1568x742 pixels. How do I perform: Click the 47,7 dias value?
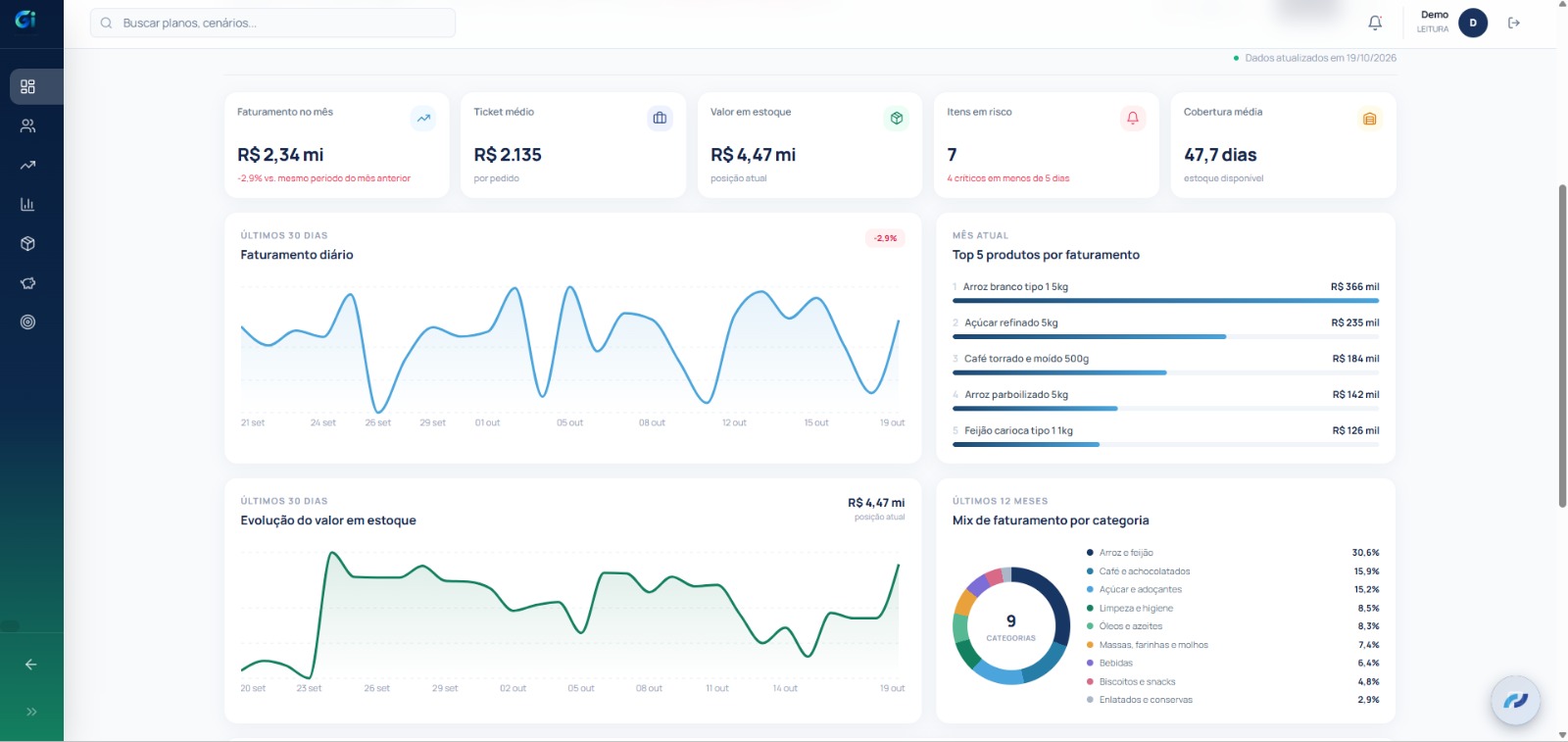(x=1220, y=155)
